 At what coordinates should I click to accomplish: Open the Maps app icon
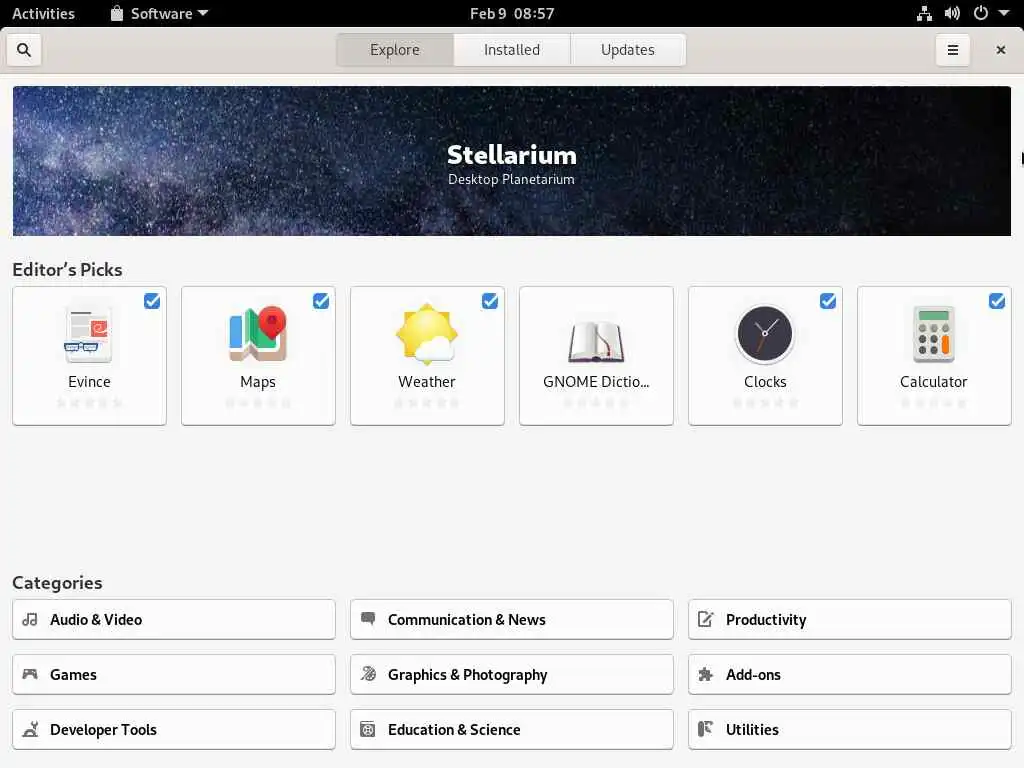click(258, 334)
